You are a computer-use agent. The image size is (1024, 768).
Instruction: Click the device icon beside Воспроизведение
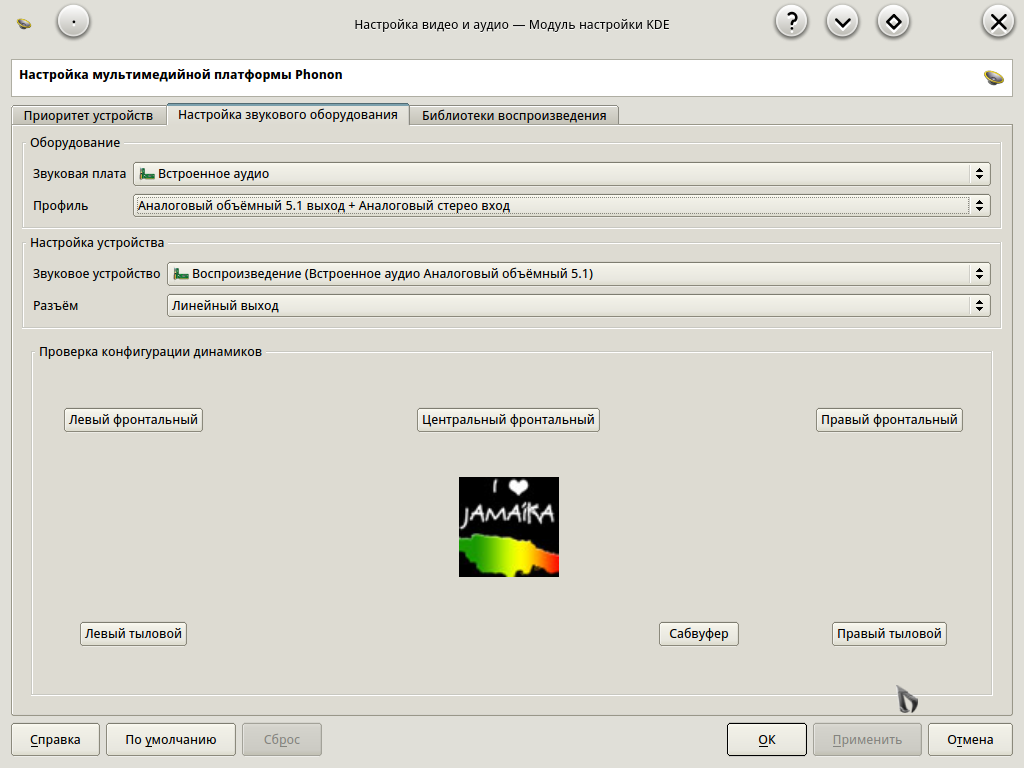tap(181, 274)
